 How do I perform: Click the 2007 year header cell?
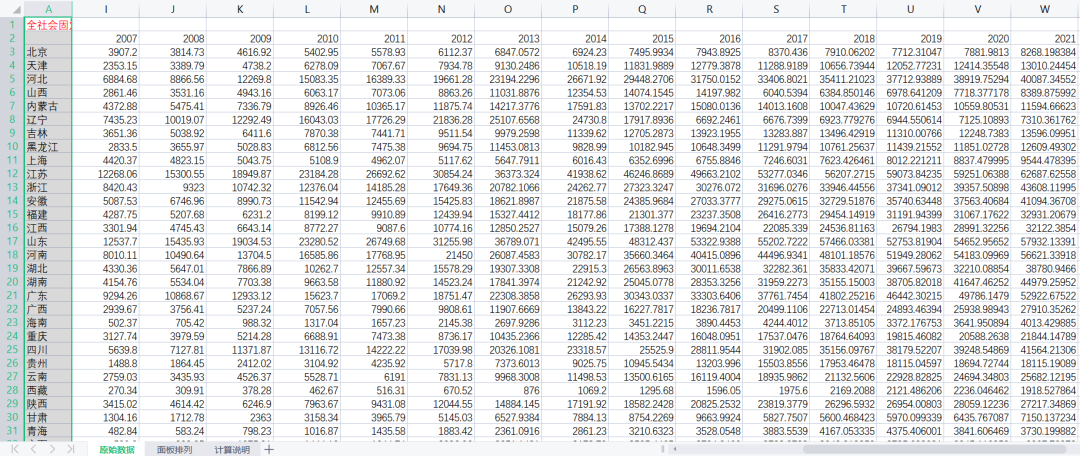[105, 38]
